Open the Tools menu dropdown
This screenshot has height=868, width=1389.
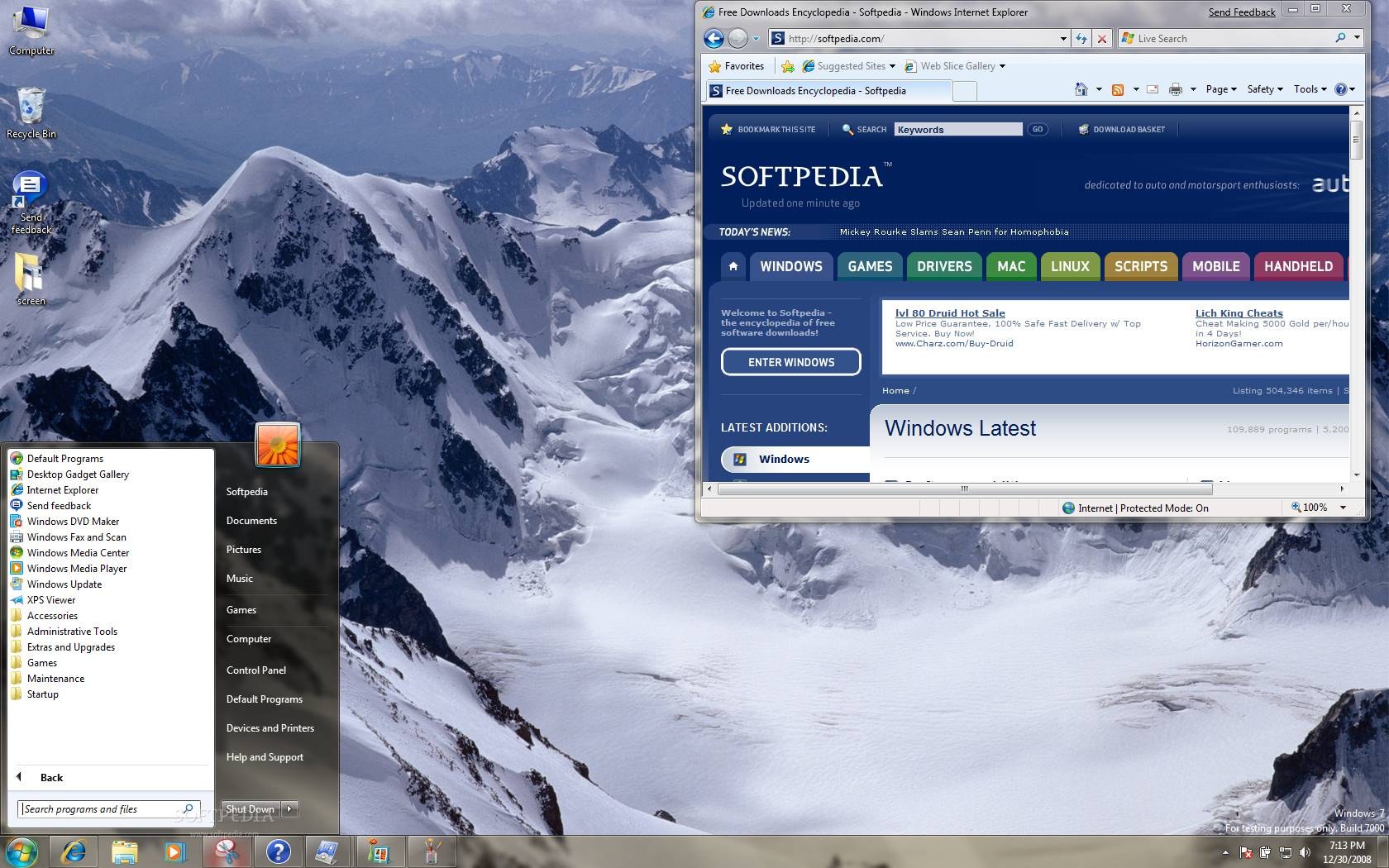click(x=1310, y=89)
